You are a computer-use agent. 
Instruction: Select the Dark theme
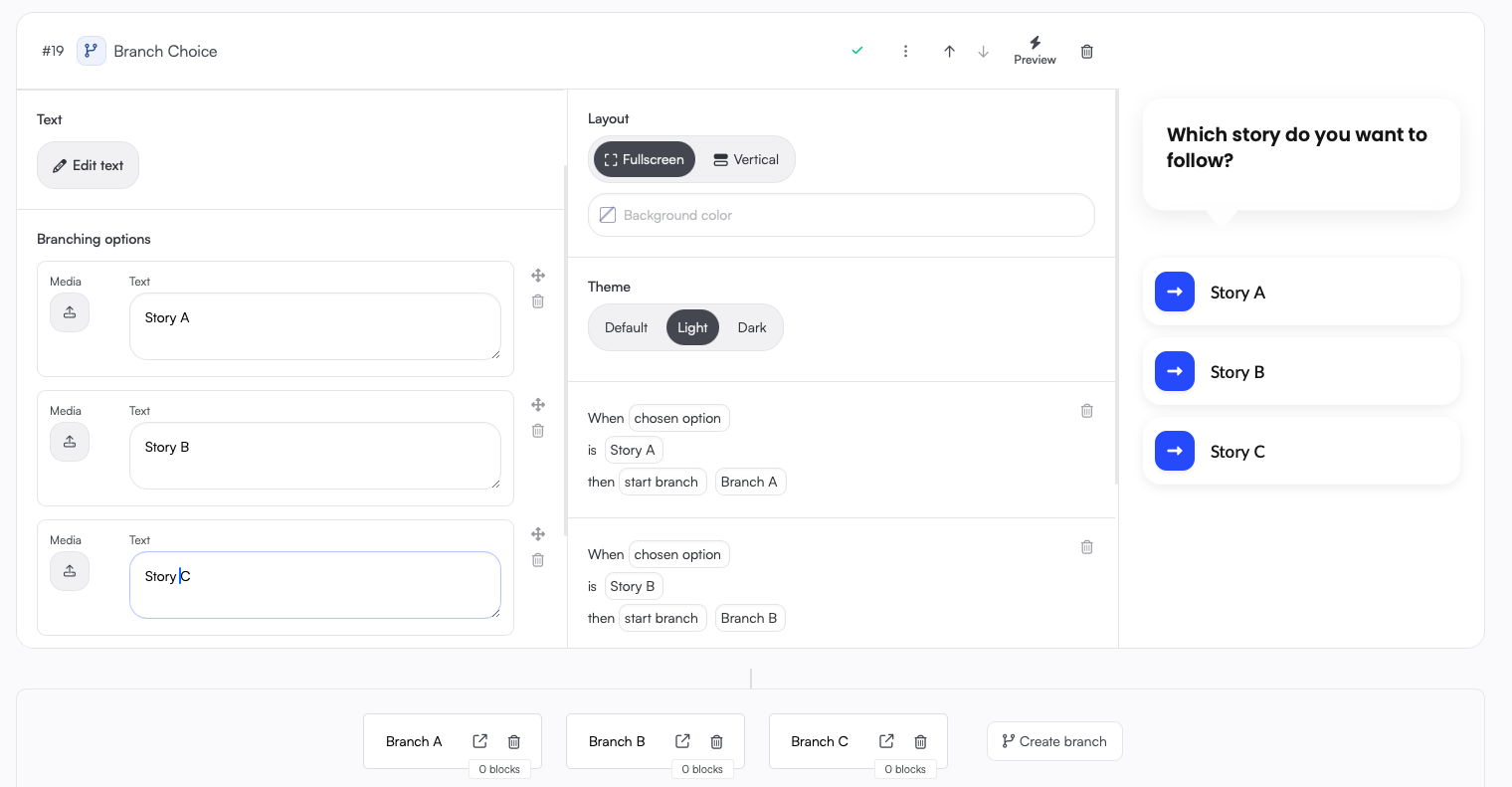(752, 327)
